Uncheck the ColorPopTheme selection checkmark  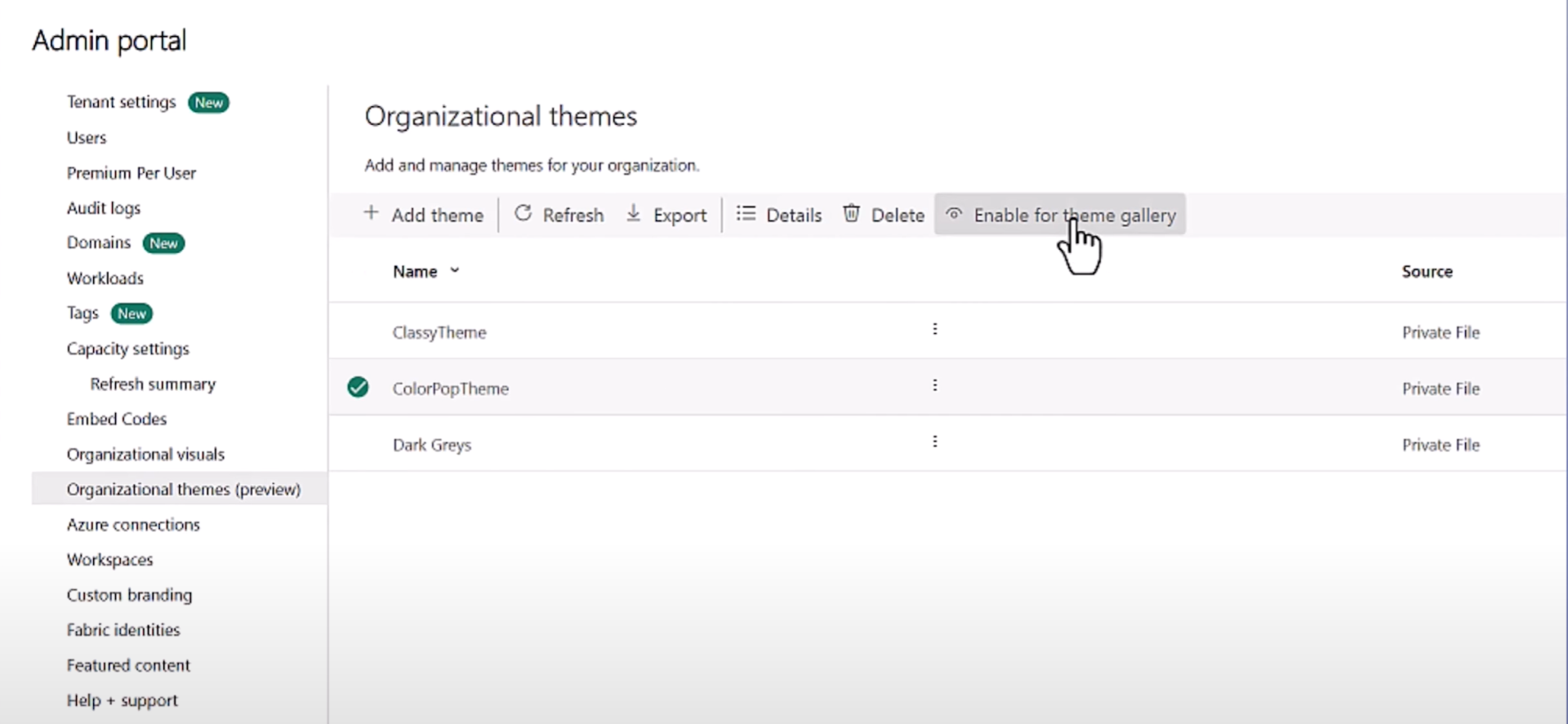[358, 387]
